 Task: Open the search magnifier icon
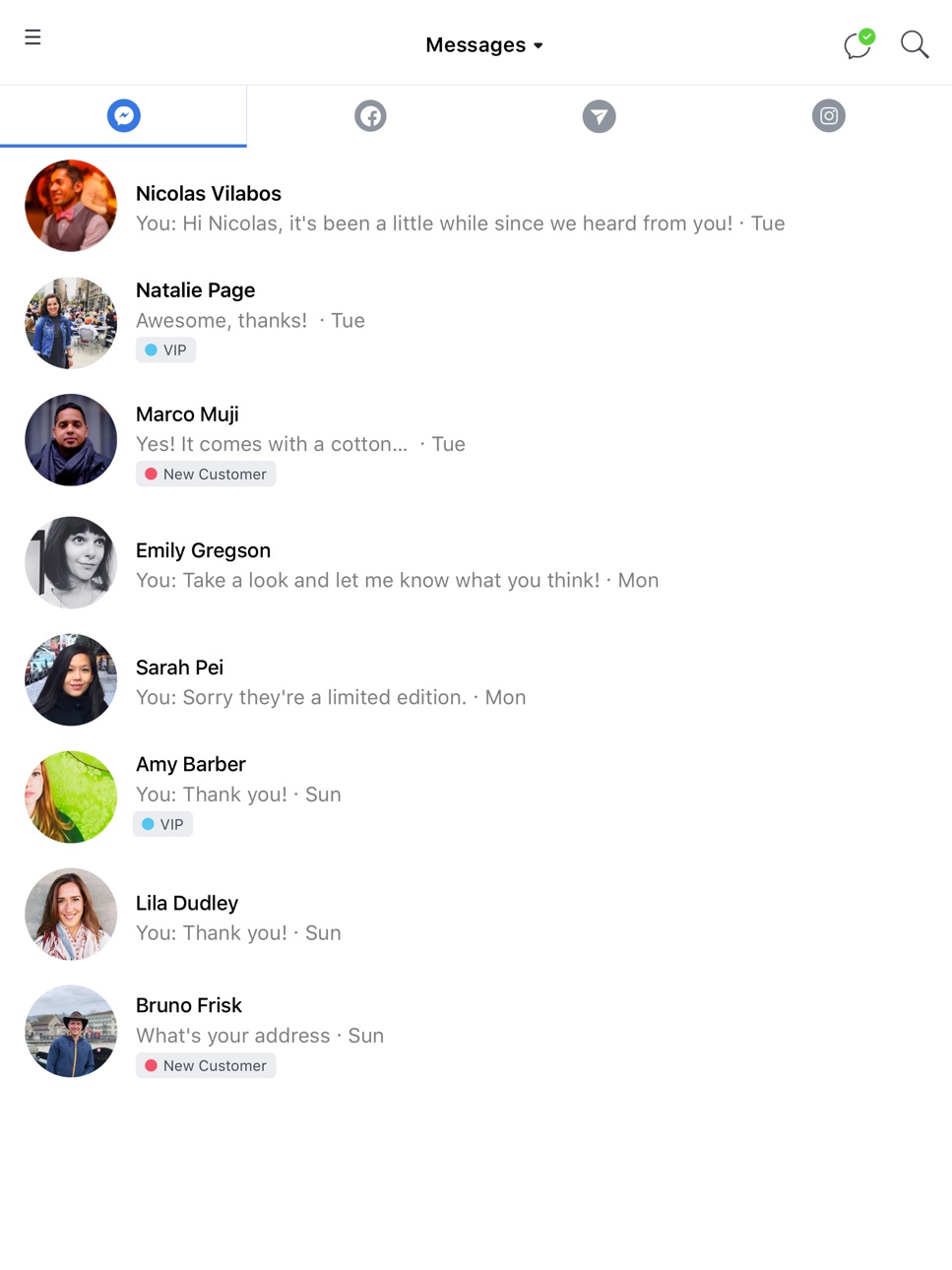915,44
